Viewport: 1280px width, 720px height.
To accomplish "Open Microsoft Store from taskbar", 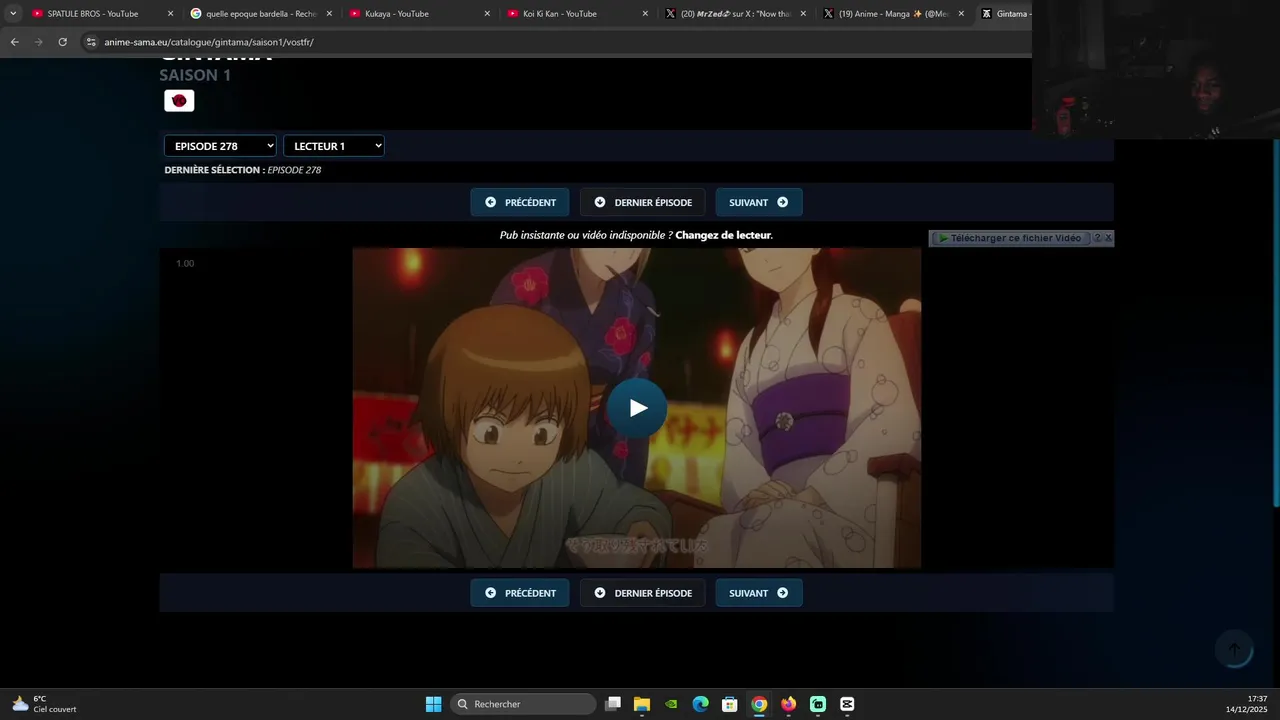I will pos(730,704).
